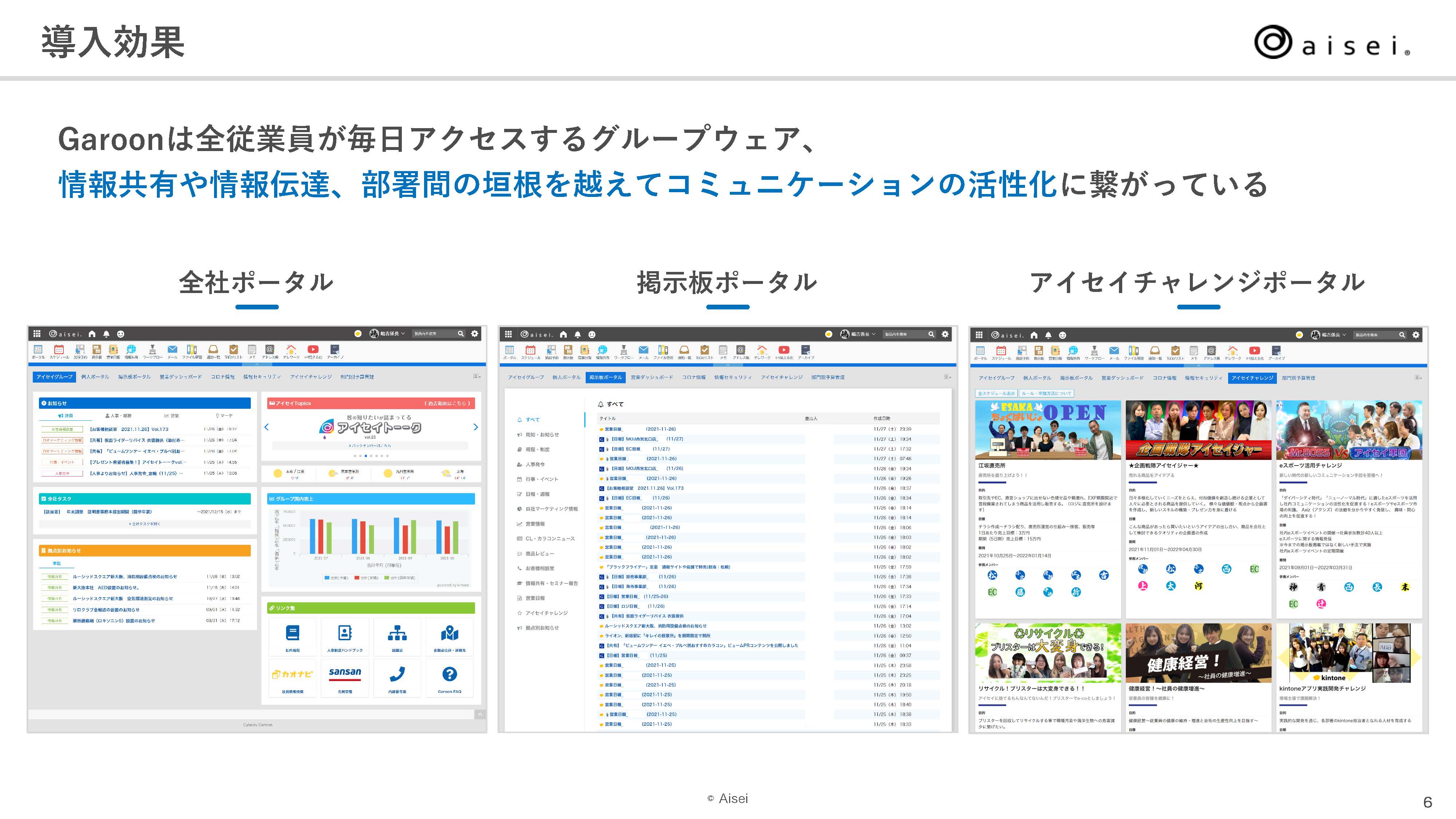Click next arrow on アイセイTopics carousel
The height and width of the screenshot is (819, 1456).
tap(475, 427)
